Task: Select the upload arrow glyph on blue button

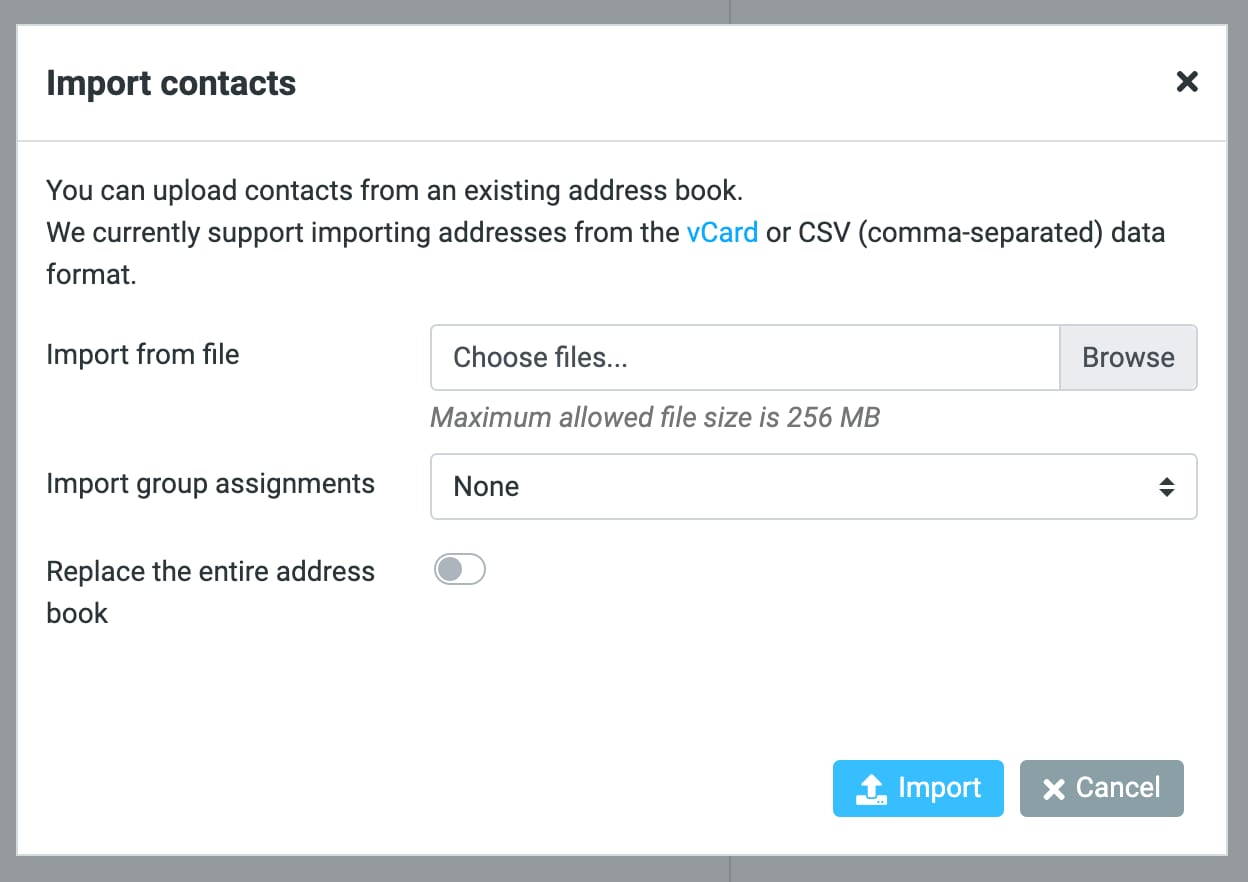Action: [870, 788]
